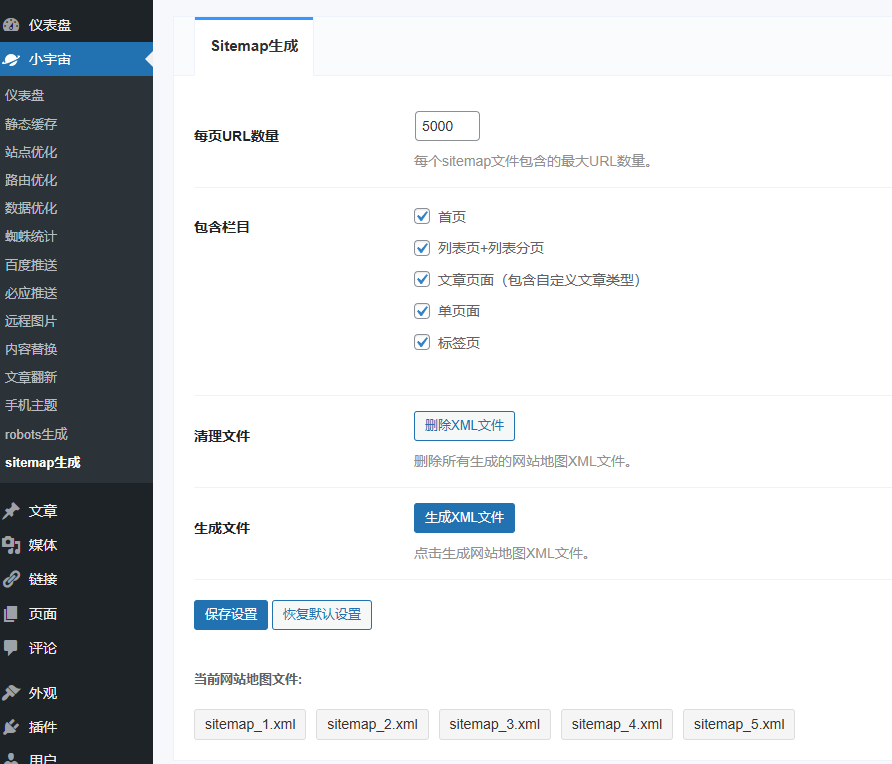Click the 删除XML文件 button

point(464,426)
